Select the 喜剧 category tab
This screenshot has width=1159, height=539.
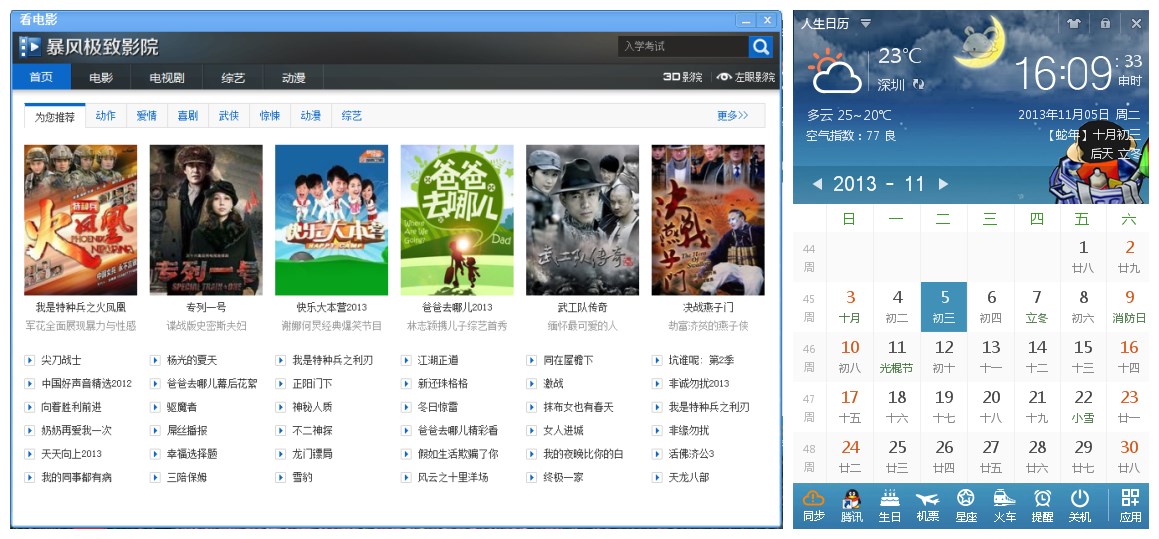(188, 116)
